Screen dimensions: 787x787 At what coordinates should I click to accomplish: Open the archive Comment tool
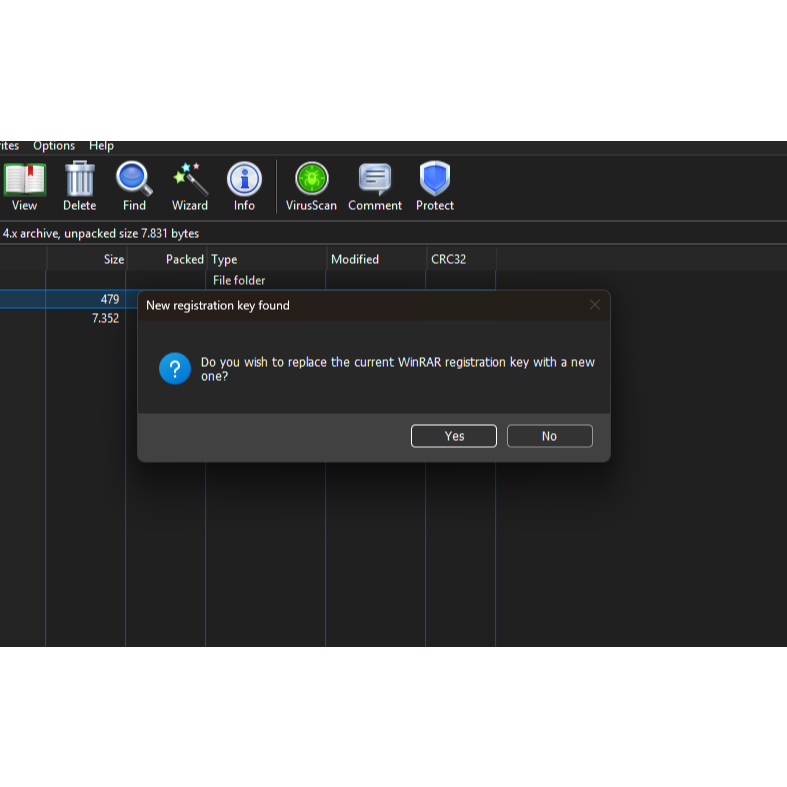tap(375, 187)
